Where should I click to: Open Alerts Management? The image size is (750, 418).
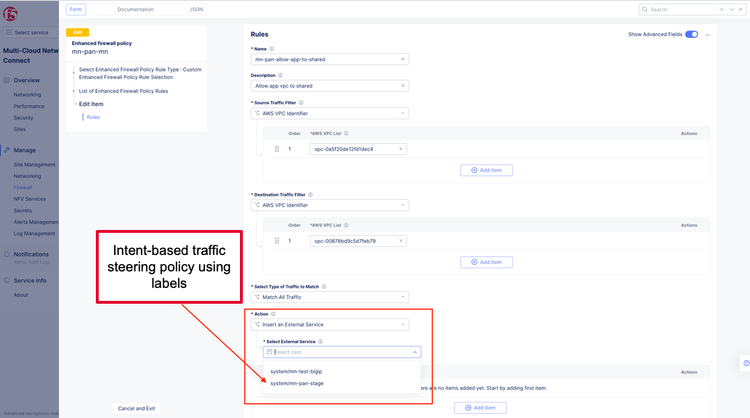point(36,222)
